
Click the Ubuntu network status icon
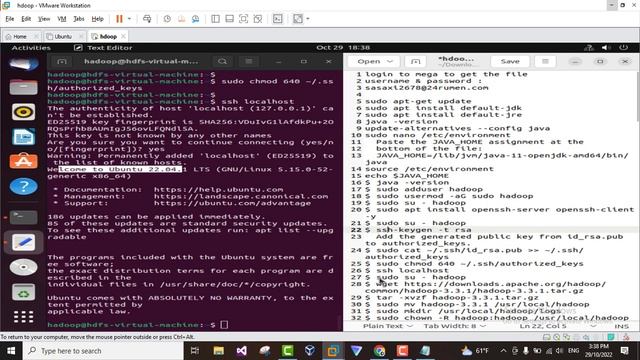[x=589, y=48]
